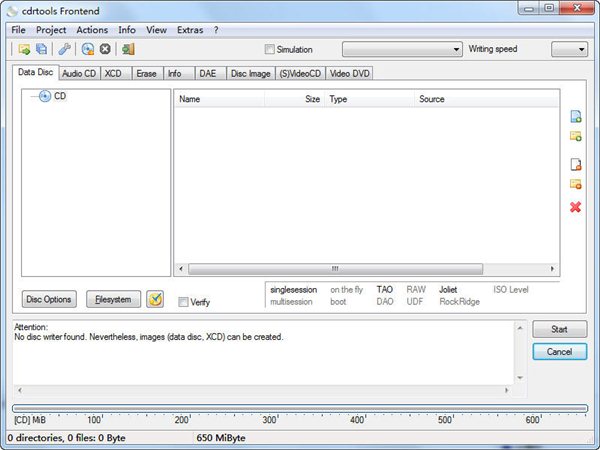Click the Name column header
The image size is (600, 450).
point(219,99)
